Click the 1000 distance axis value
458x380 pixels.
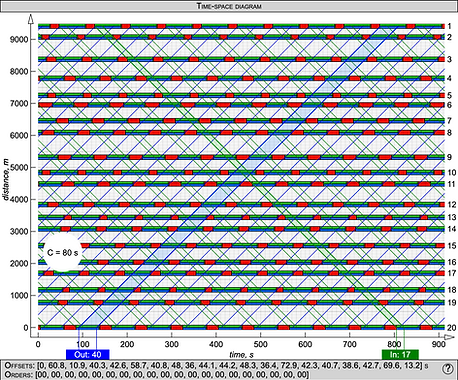(x=19, y=295)
